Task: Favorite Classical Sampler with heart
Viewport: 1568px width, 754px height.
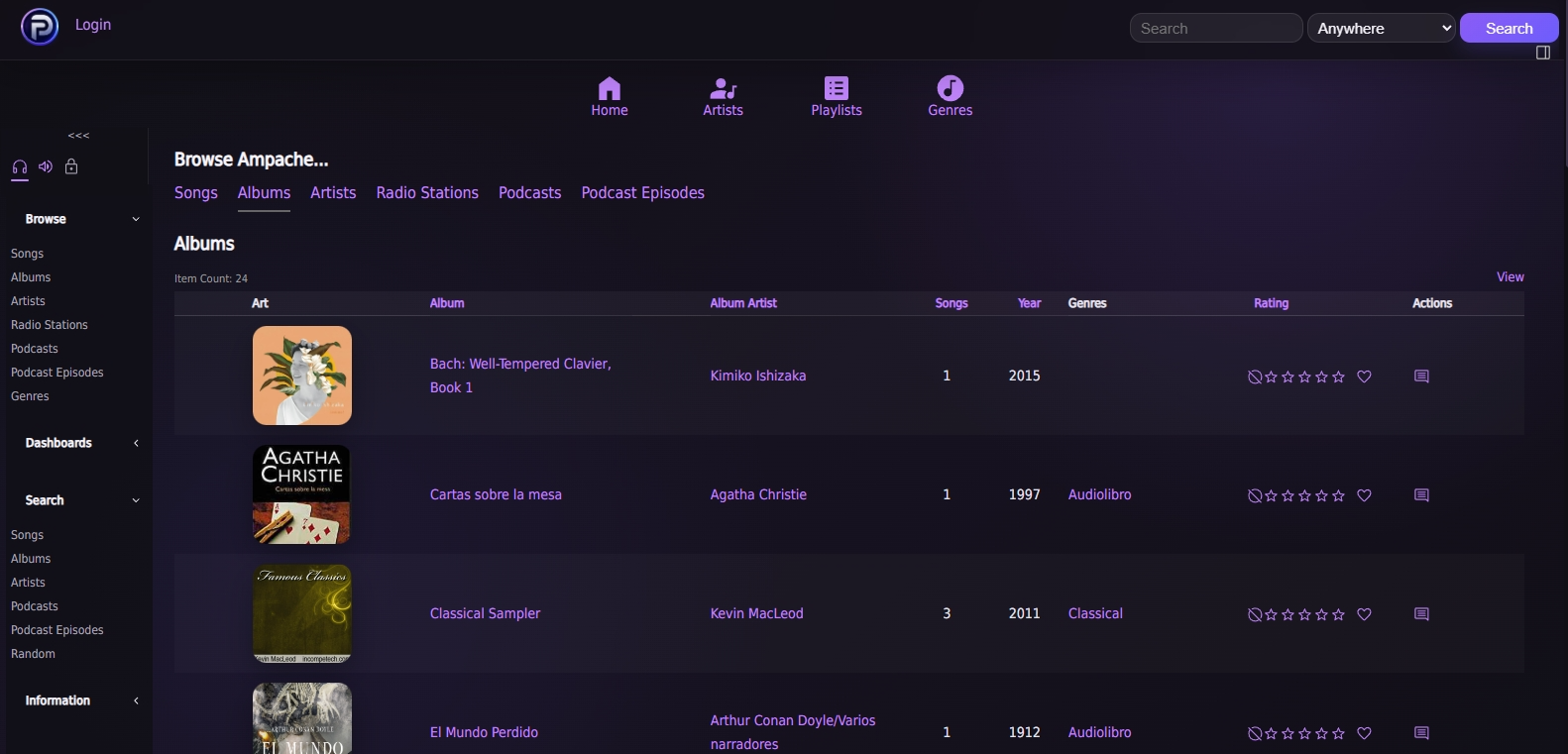Action: click(1364, 614)
